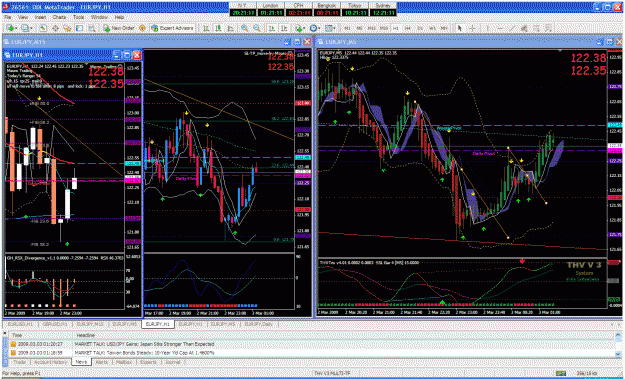Open the Strategy Tester icon
This screenshot has width=625, height=379.
coord(92,28)
